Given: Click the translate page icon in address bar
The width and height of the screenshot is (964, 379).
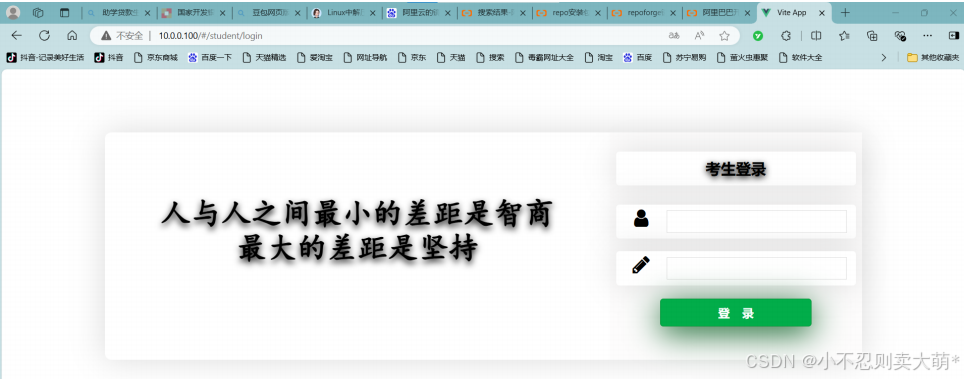Looking at the screenshot, I should tap(674, 36).
